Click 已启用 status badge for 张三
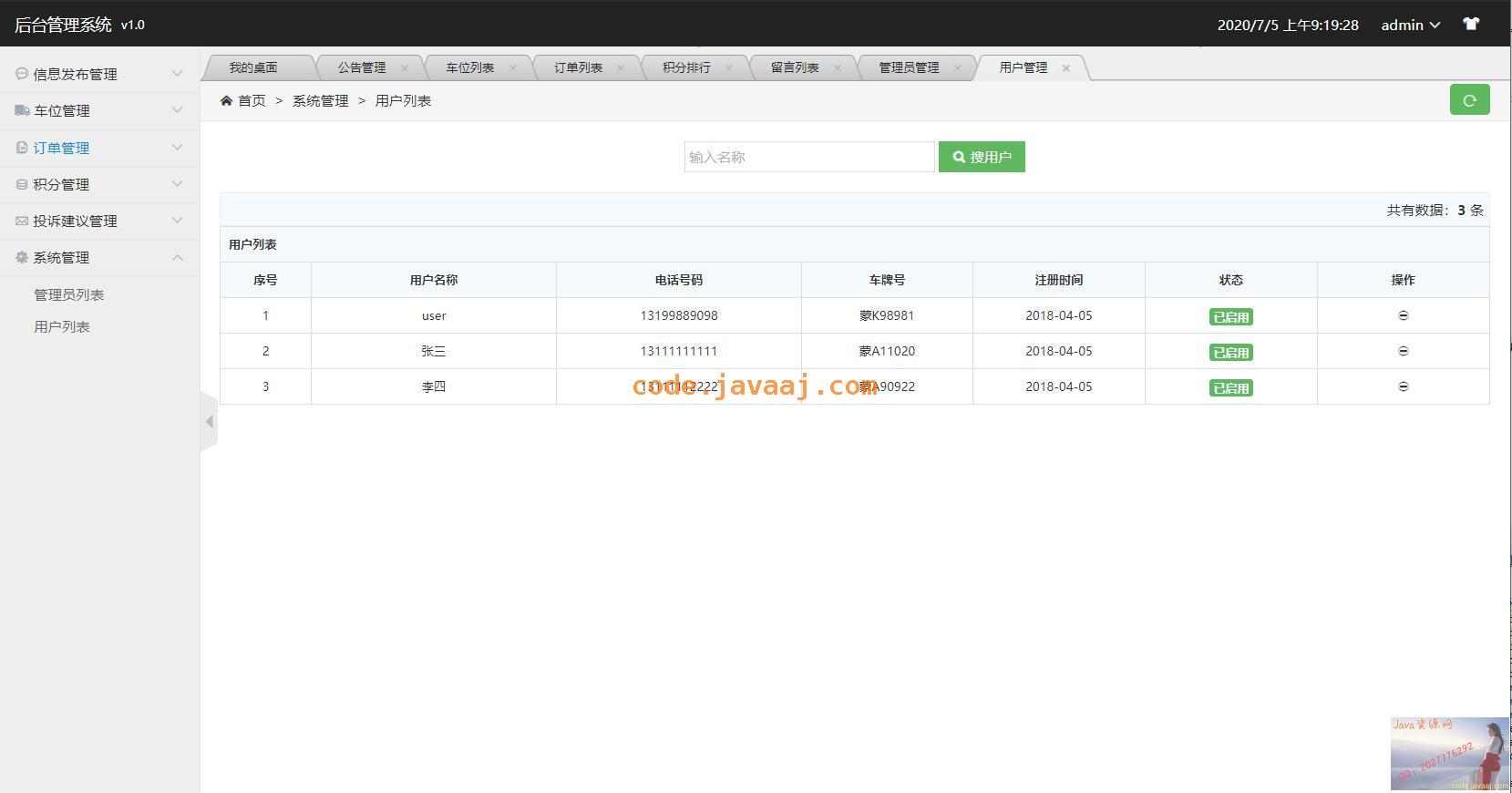 (x=1231, y=353)
